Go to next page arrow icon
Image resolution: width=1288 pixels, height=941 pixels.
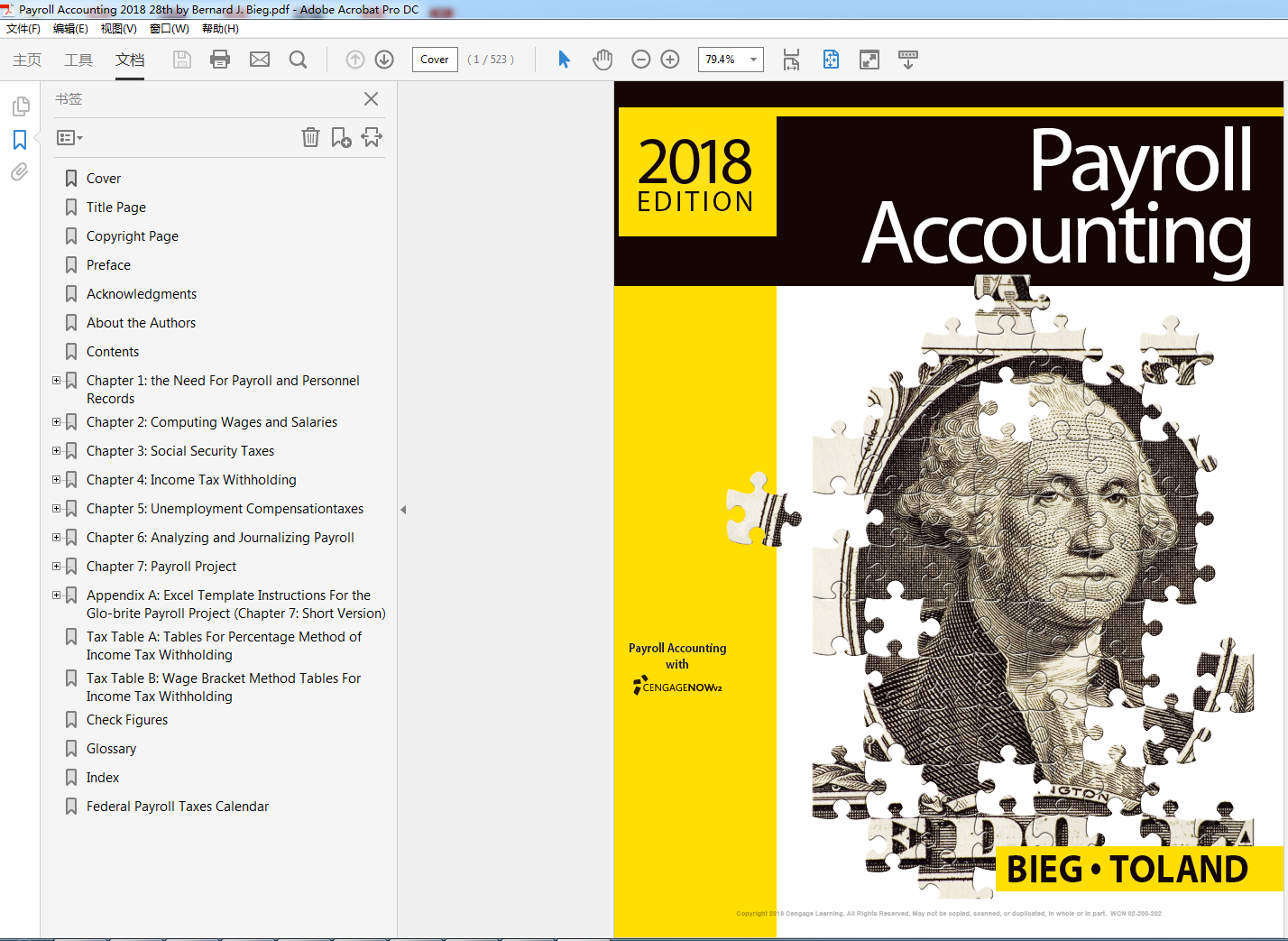coord(384,60)
